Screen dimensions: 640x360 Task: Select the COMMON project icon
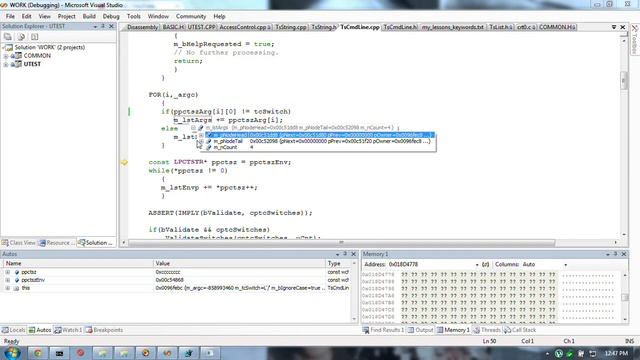pos(18,56)
